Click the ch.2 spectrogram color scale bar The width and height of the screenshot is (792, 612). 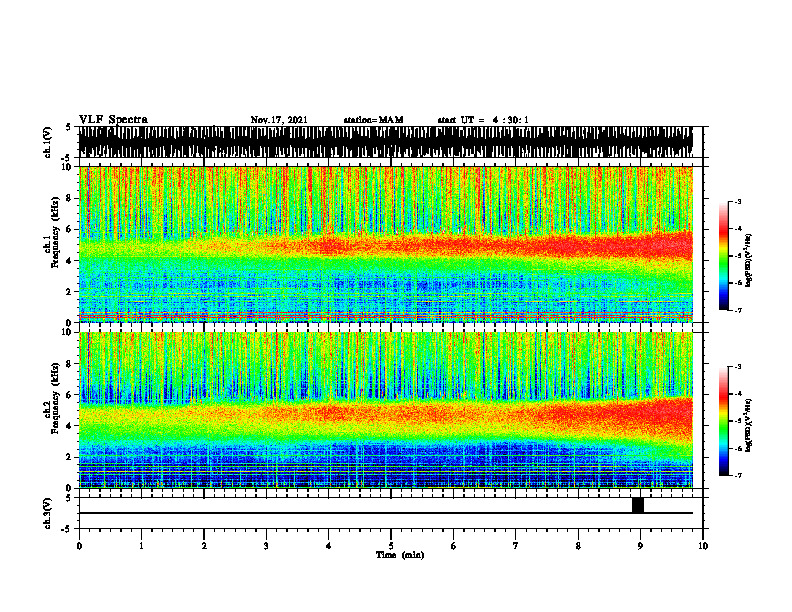coord(723,421)
